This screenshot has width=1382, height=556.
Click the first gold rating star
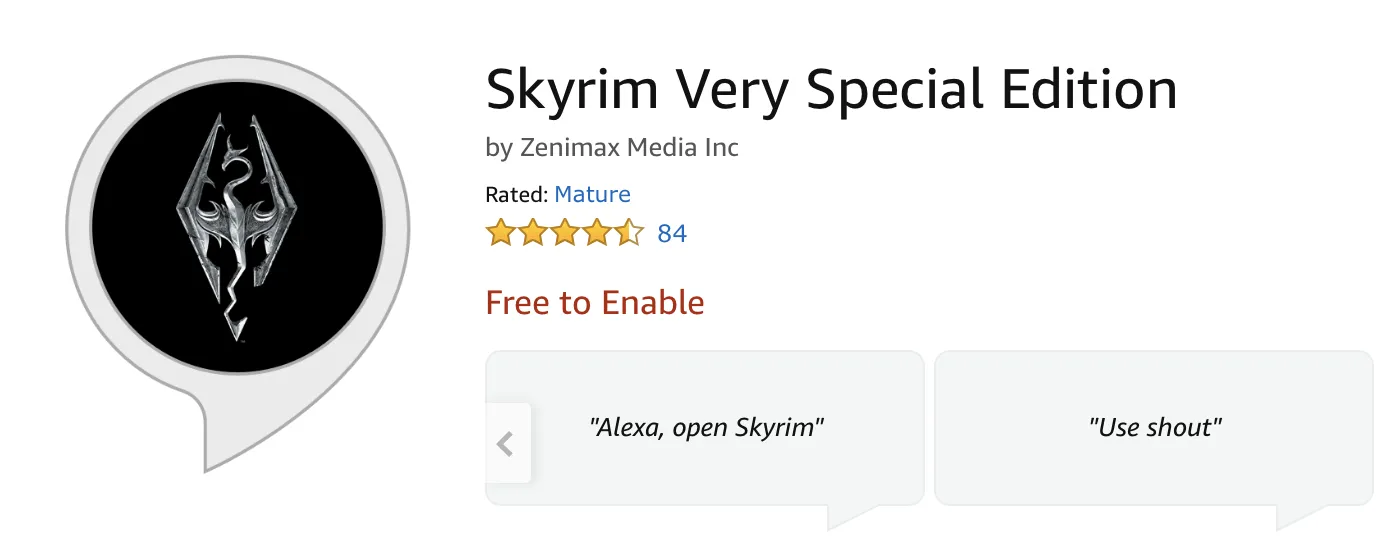click(x=500, y=234)
